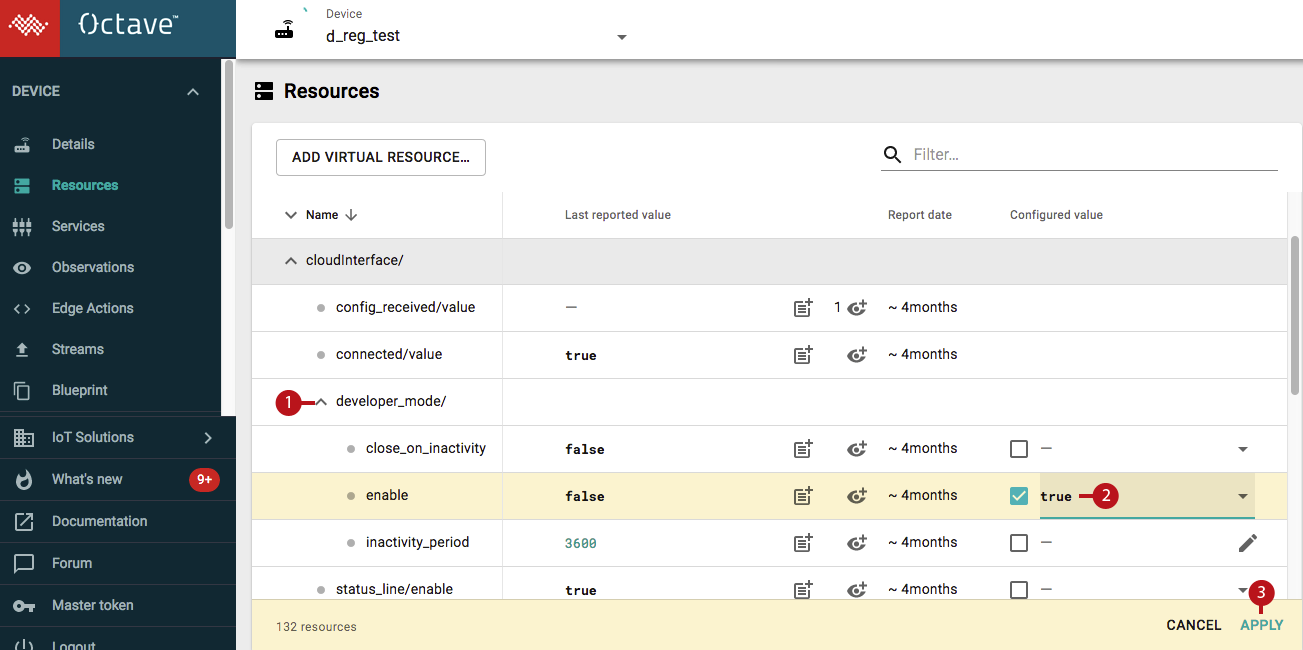Check close_on_inactivity configured value checkbox

1019,449
